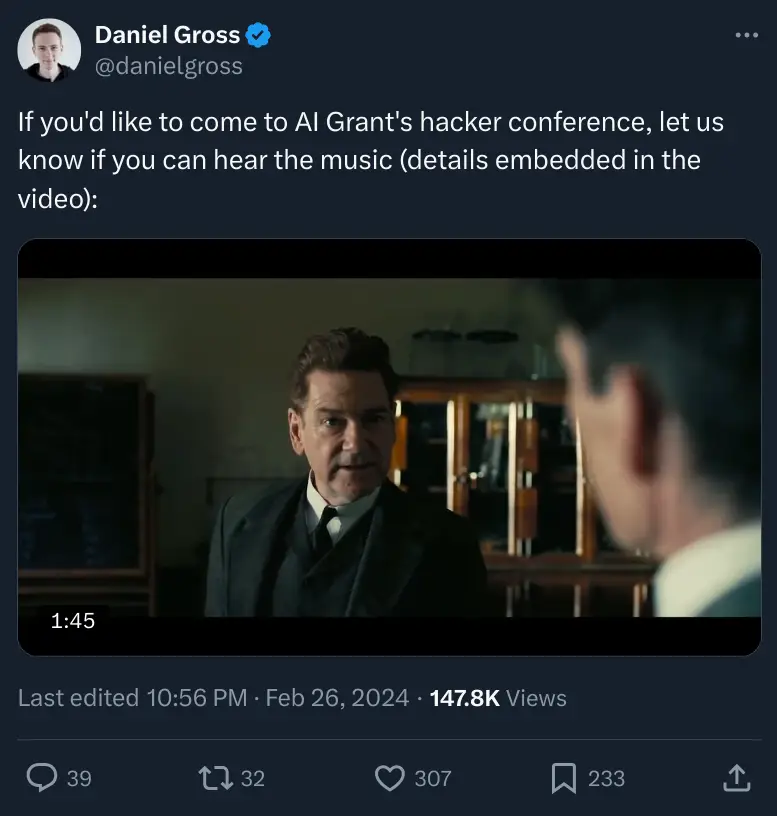Screen dimensions: 777x816
Task: See the 307 likes count
Action: (x=433, y=778)
